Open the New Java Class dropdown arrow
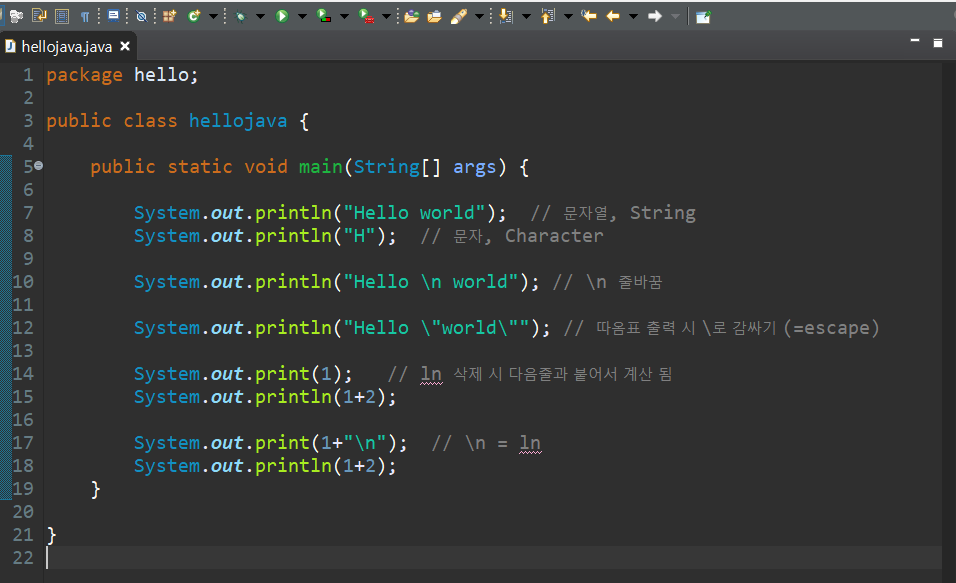Image resolution: width=956 pixels, height=583 pixels. tap(213, 16)
